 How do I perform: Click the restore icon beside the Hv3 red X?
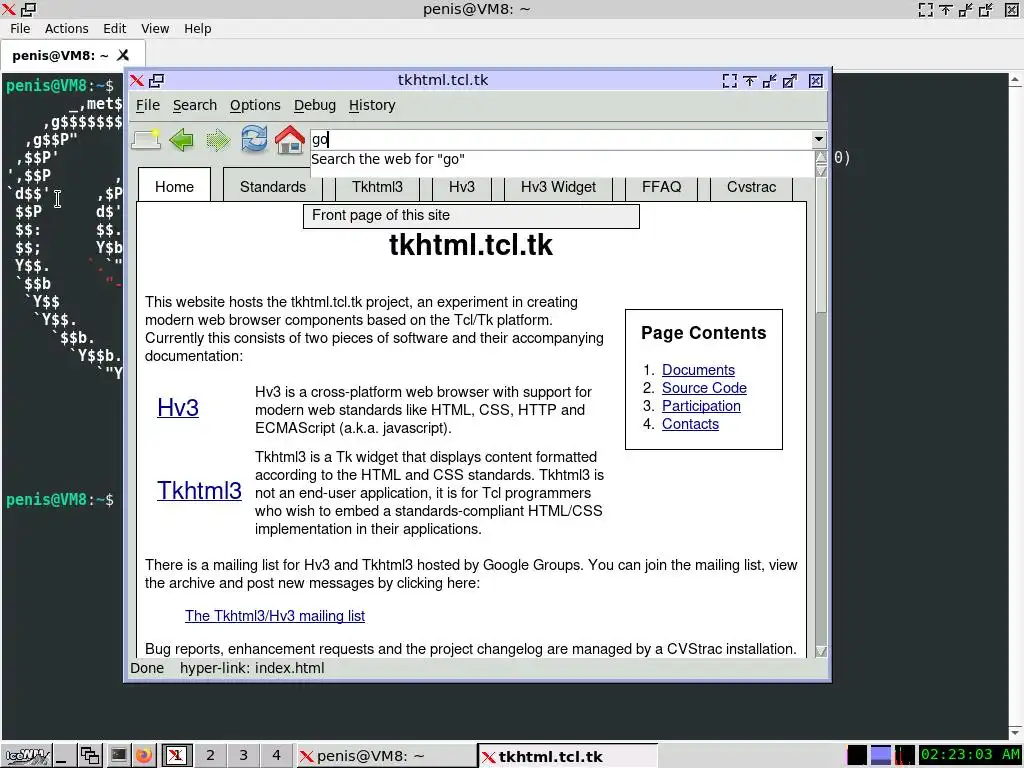[157, 80]
